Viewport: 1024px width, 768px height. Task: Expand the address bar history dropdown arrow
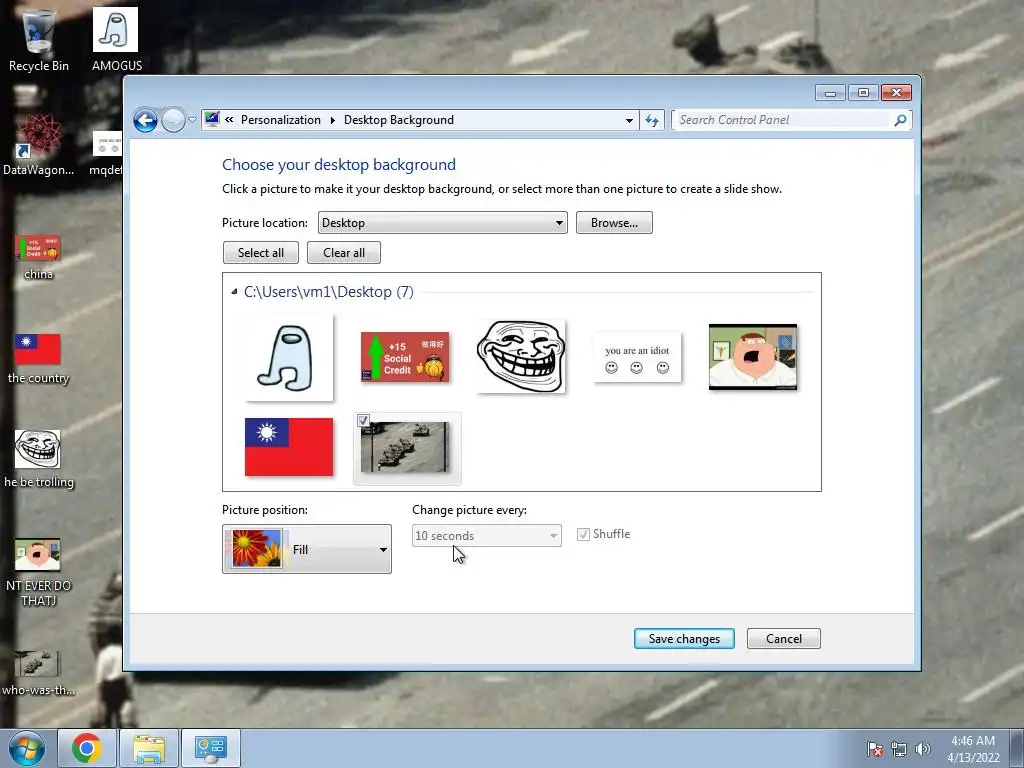[x=629, y=120]
